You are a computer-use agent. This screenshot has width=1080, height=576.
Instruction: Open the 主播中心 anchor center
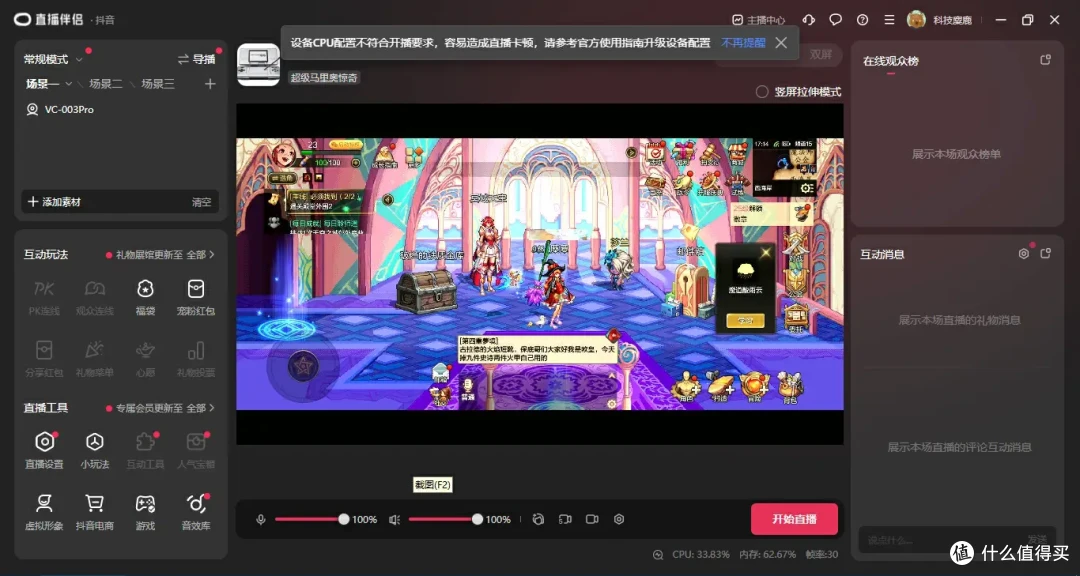tap(758, 20)
